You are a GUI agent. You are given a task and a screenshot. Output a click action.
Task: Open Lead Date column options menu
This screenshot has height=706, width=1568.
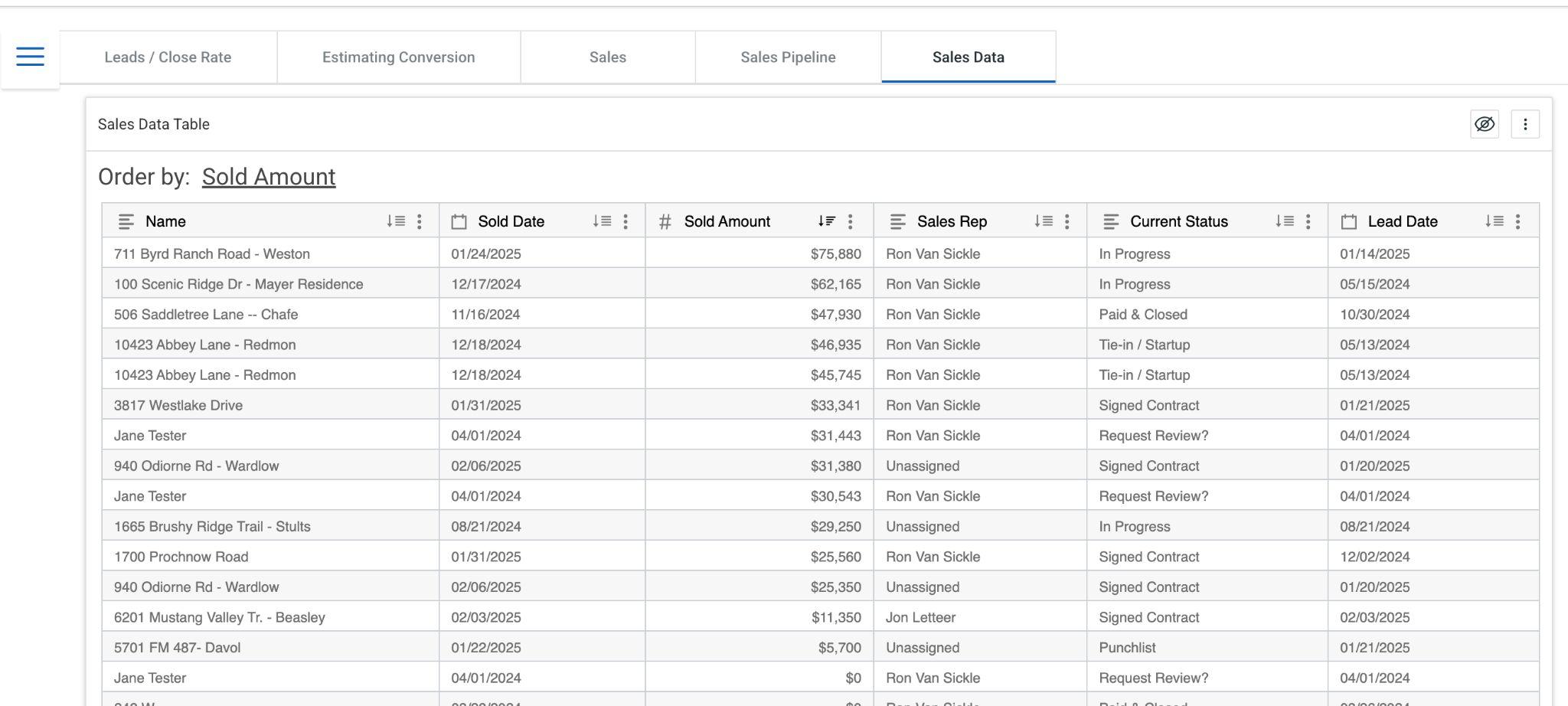(1517, 221)
